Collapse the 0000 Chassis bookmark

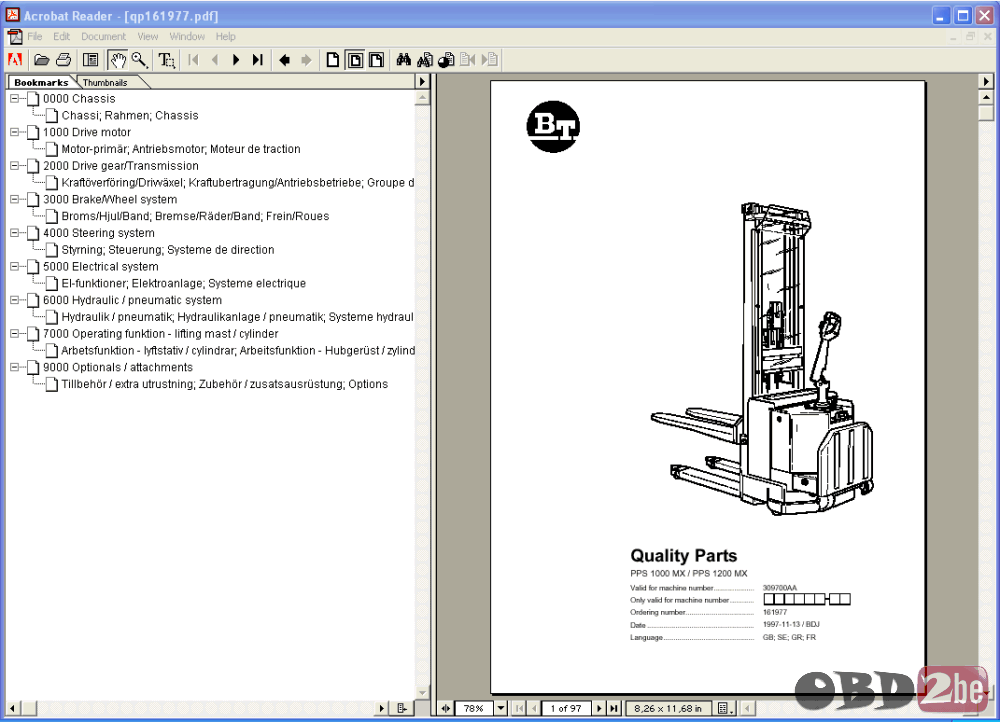(x=15, y=99)
